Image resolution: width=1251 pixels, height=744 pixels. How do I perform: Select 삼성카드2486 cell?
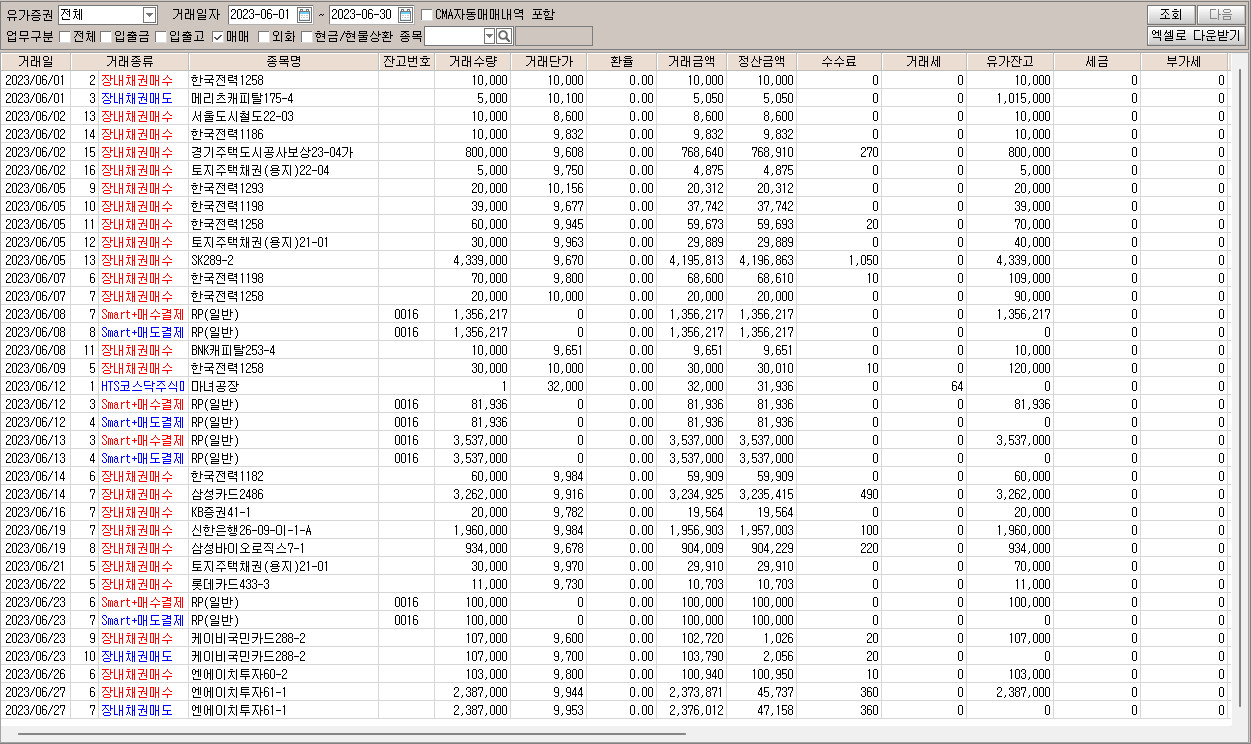point(227,495)
